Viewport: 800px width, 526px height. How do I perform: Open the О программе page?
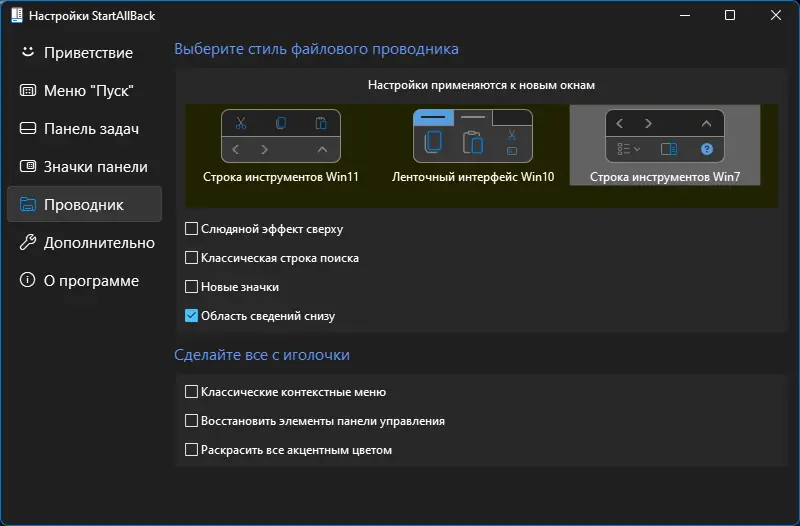point(84,281)
